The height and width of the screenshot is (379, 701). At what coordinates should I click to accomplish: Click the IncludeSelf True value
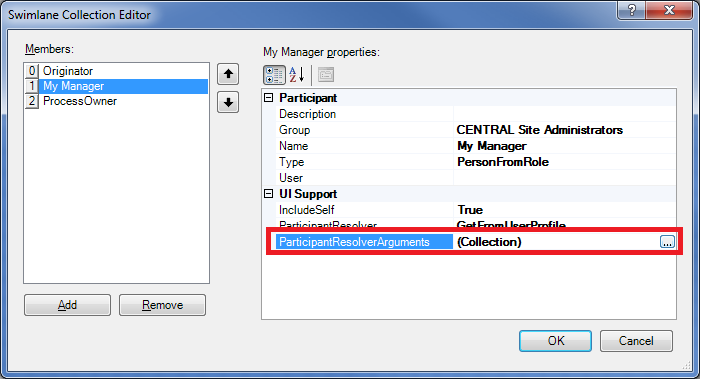[x=470, y=210]
